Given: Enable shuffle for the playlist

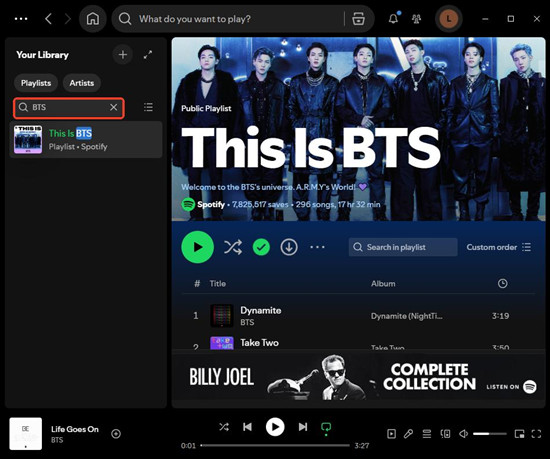Looking at the screenshot, I should pos(233,247).
